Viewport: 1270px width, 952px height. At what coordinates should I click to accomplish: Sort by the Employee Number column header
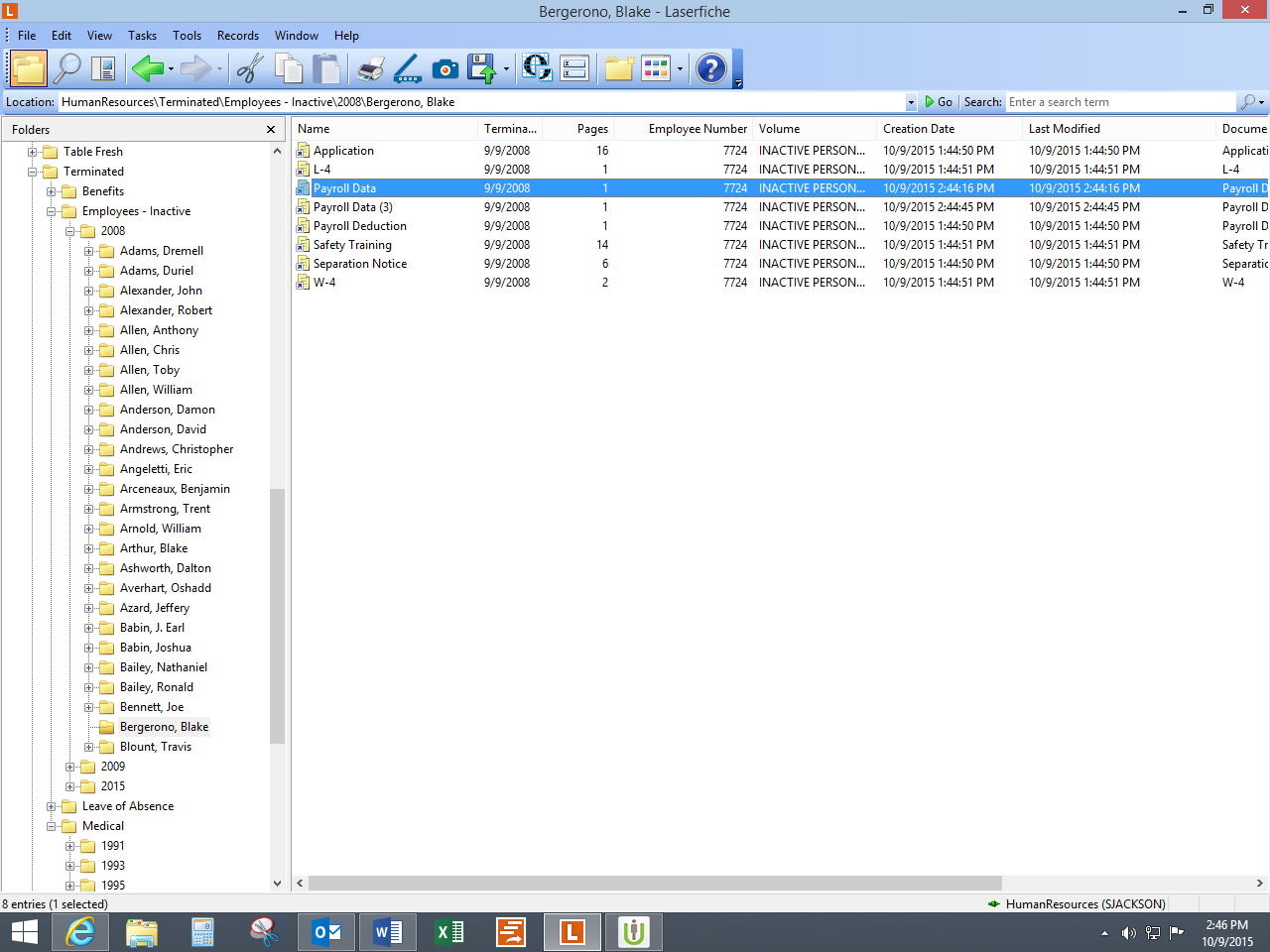(684, 129)
